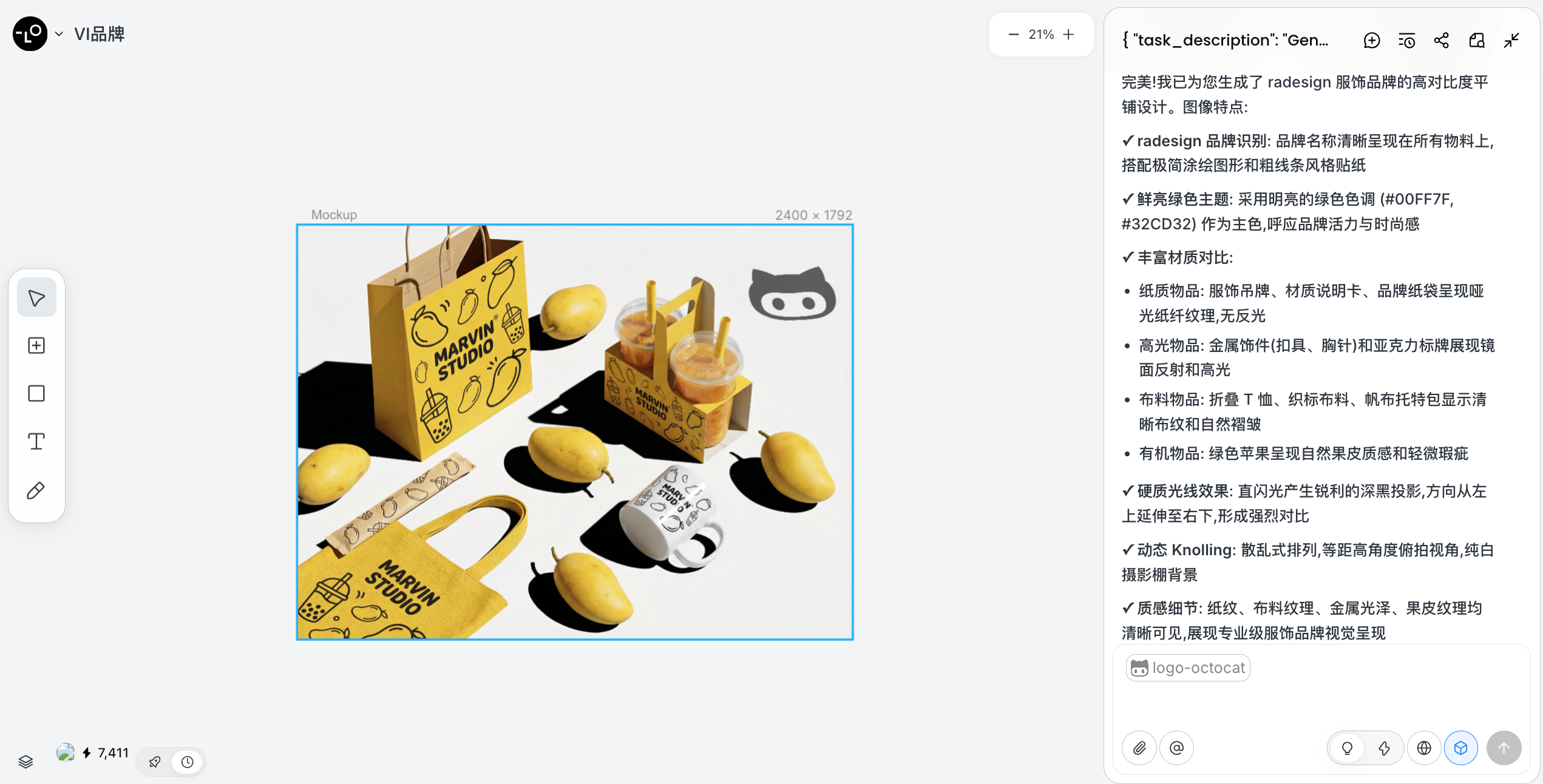1543x784 pixels.
Task: Toggle the globe web search
Action: (1424, 748)
